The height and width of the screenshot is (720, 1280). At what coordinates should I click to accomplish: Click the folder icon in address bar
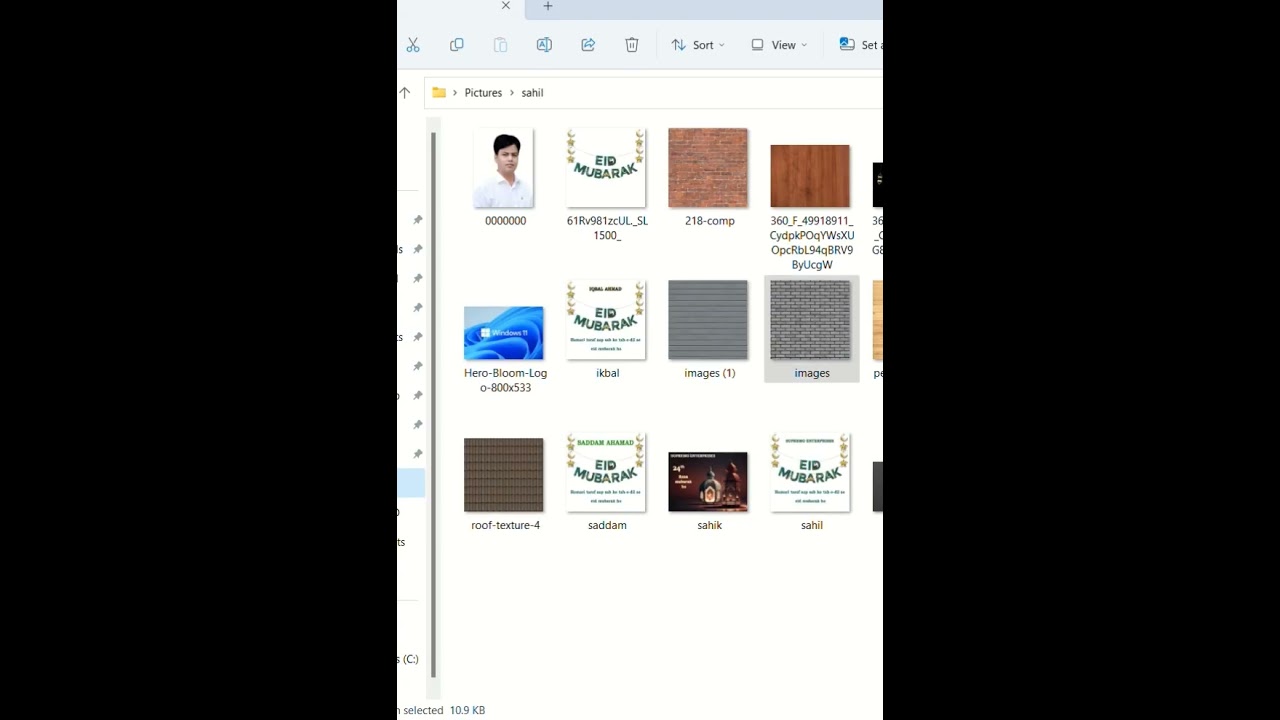point(439,92)
